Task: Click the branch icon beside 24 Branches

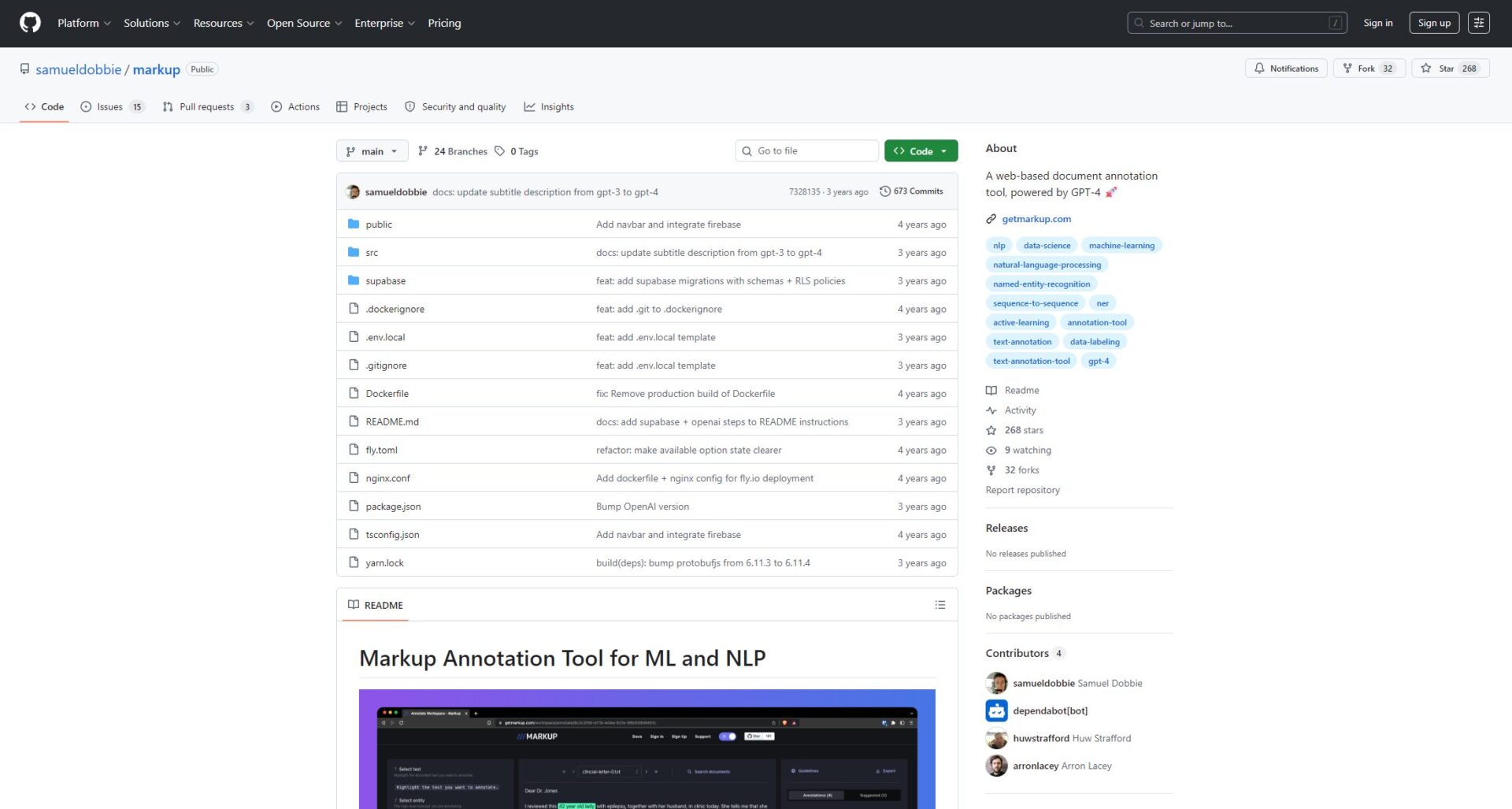Action: [423, 151]
